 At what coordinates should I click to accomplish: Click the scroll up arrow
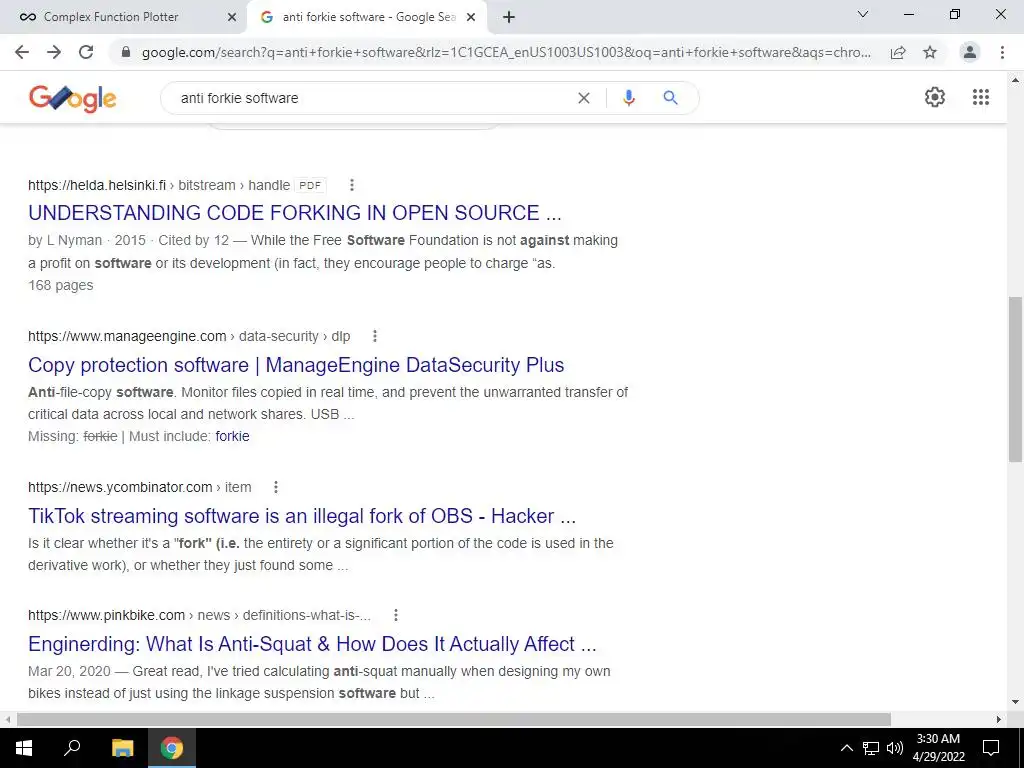coord(1015,80)
